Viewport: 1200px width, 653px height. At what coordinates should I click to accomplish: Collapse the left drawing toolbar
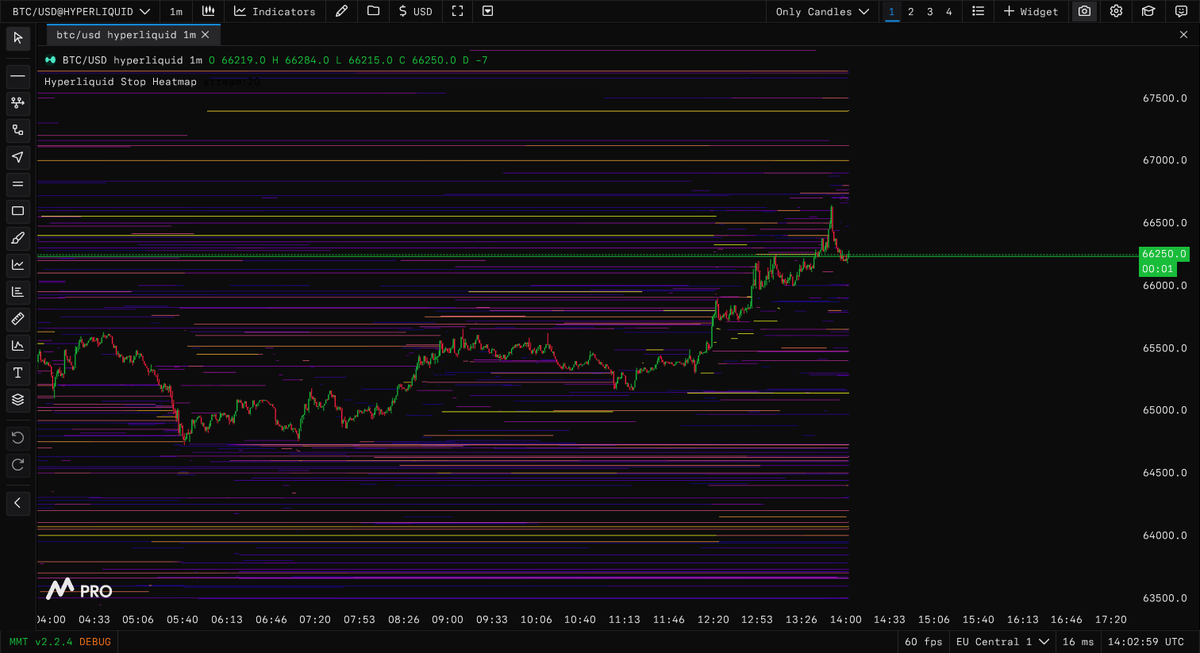17,503
